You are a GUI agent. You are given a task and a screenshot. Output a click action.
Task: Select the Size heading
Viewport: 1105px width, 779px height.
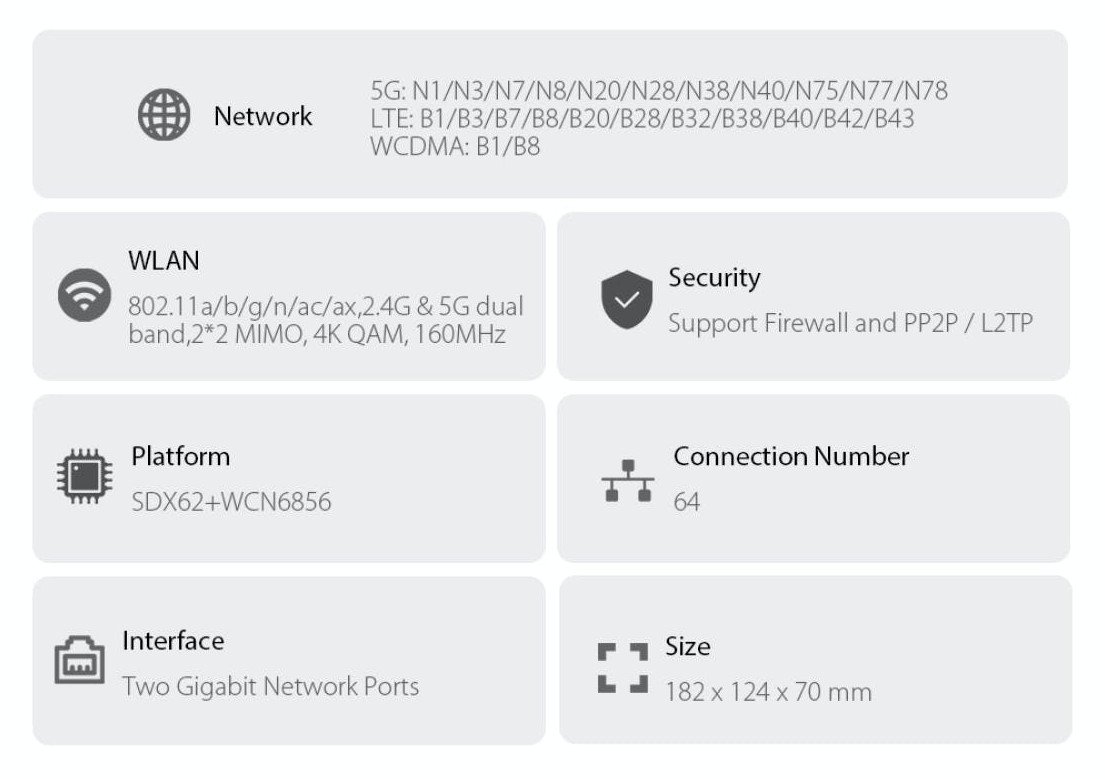[688, 647]
